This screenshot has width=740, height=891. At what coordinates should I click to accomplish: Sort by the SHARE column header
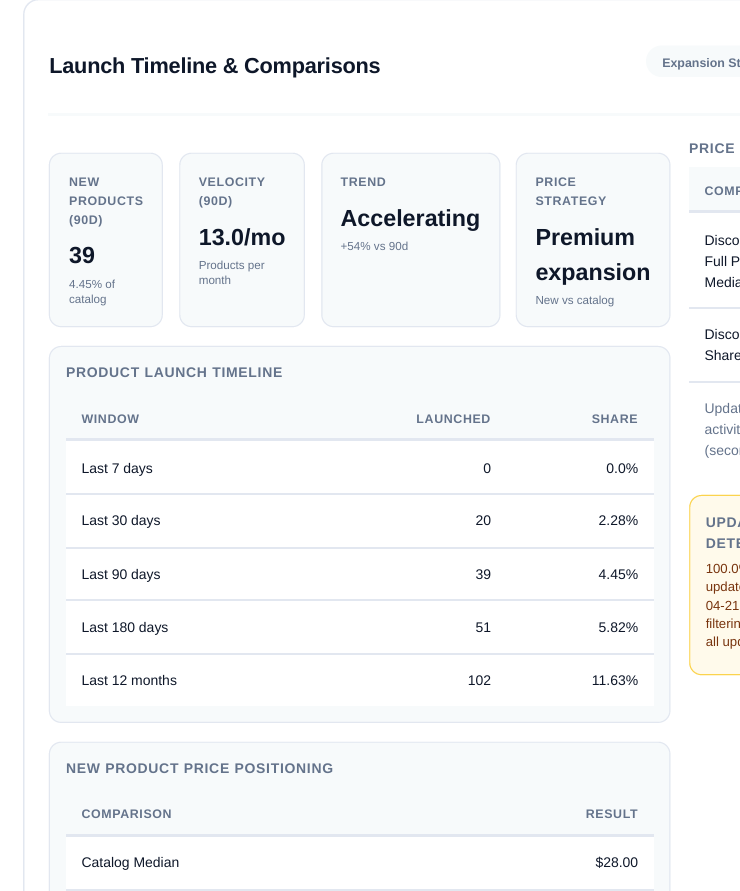pos(614,419)
